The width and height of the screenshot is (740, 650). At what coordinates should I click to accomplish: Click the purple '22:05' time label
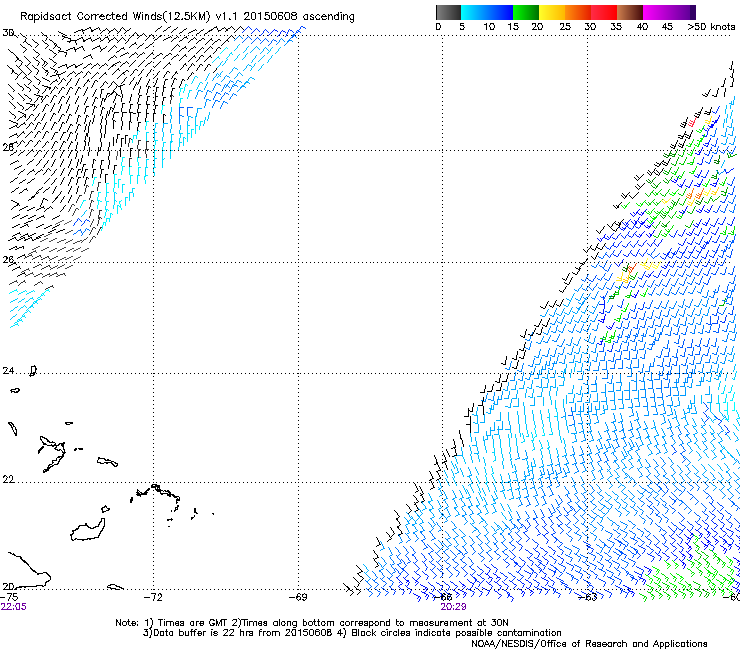pos(14,607)
